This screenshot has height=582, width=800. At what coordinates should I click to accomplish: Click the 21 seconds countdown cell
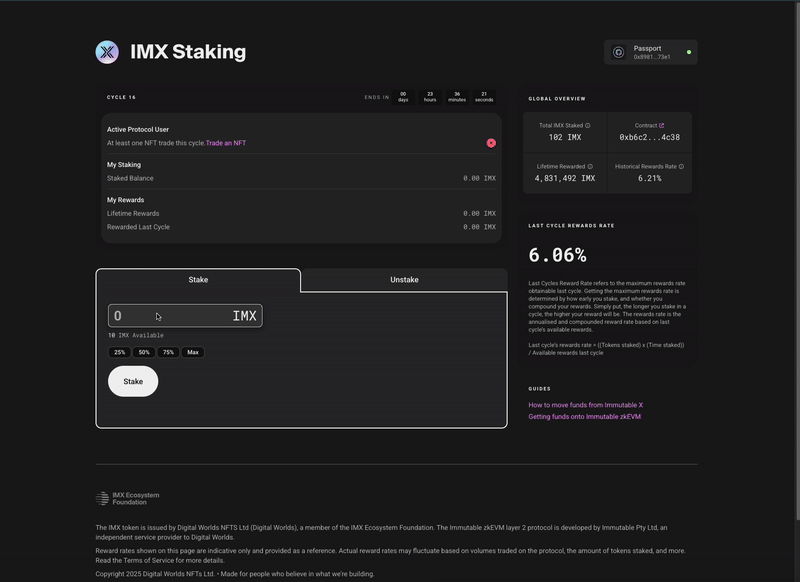pyautogui.click(x=484, y=97)
